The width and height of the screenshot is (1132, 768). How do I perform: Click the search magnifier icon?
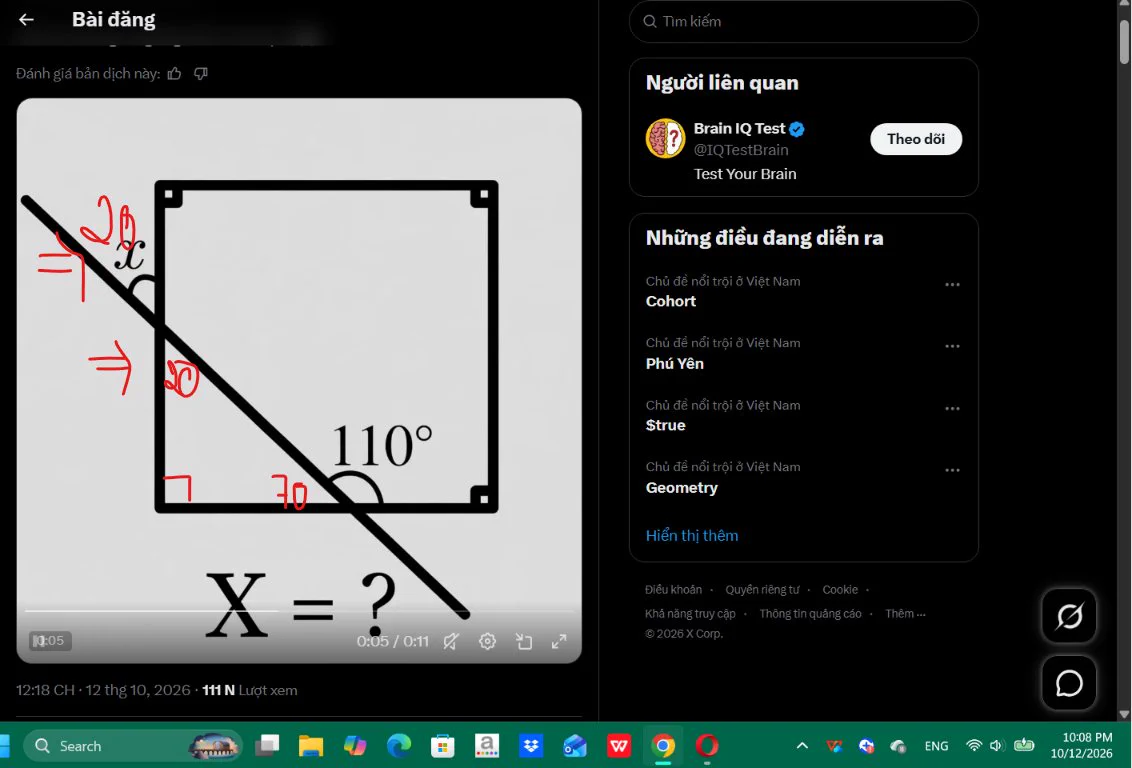[650, 22]
